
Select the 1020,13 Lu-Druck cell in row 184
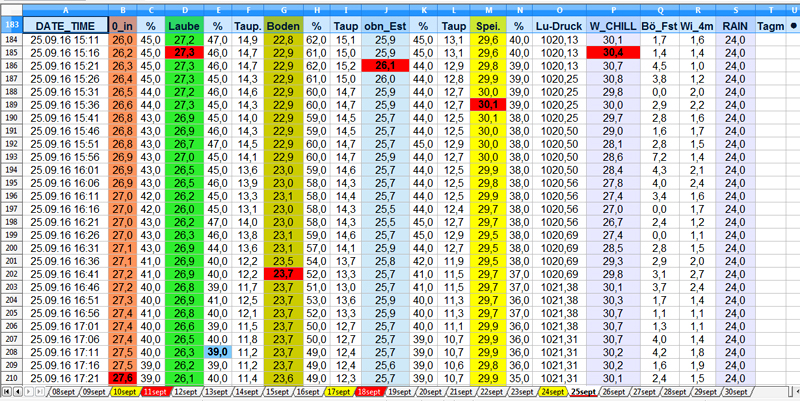(559, 40)
